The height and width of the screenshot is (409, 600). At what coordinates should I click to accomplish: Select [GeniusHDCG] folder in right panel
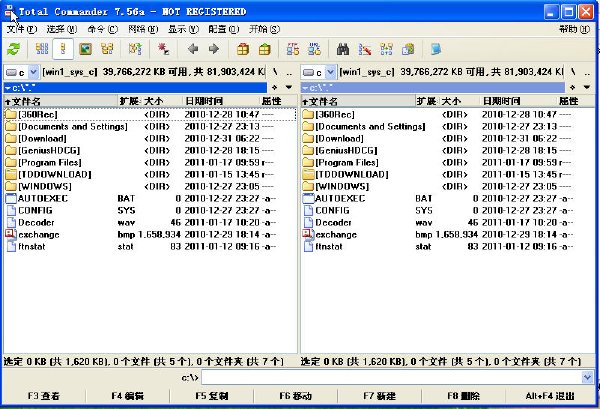(447, 150)
